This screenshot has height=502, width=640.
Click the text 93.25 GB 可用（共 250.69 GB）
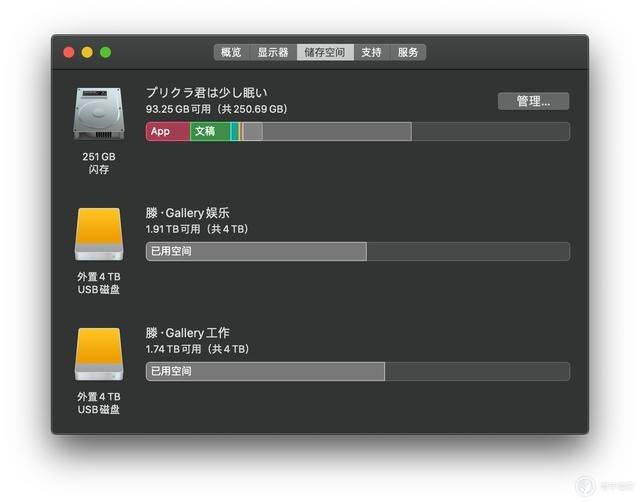pos(217,109)
